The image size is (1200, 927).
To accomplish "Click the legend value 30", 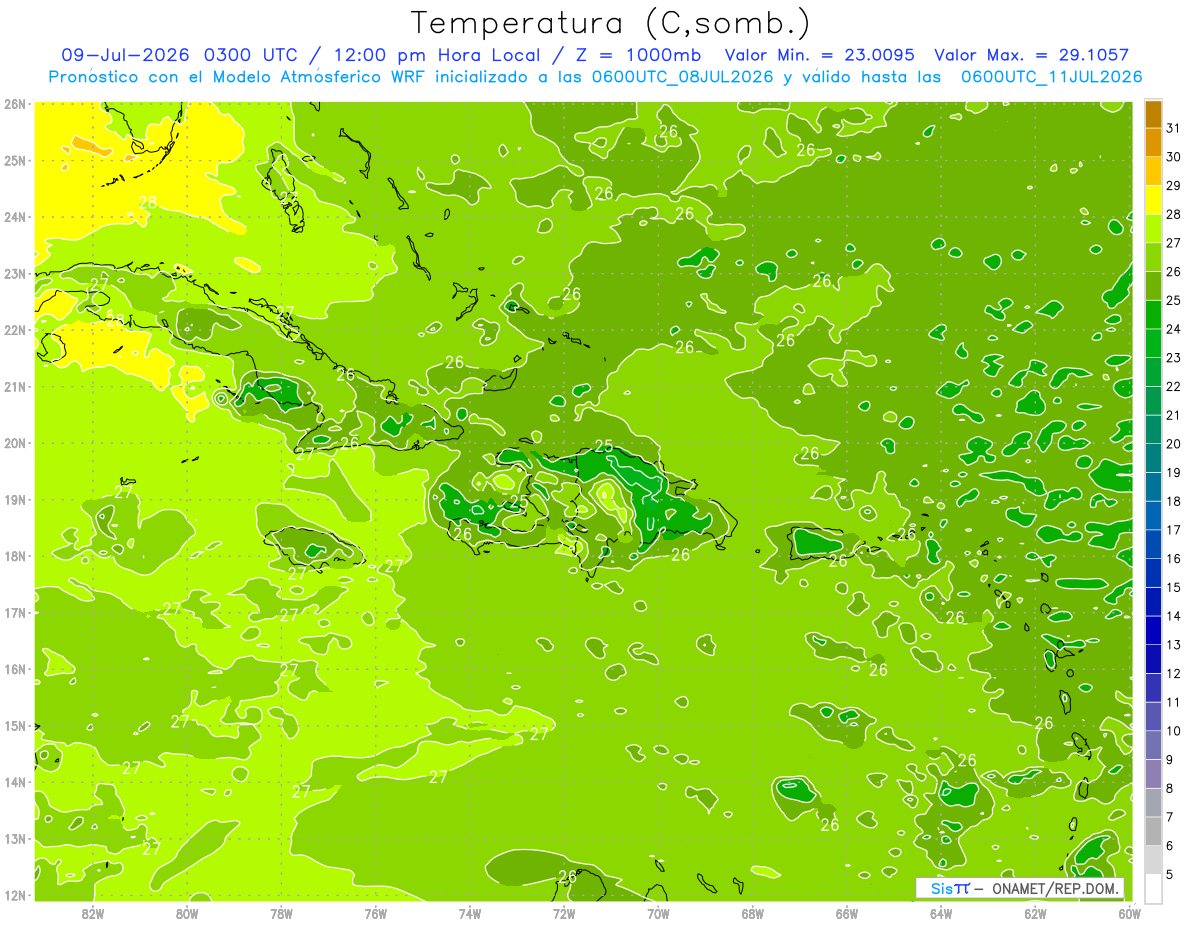I will tap(1173, 157).
